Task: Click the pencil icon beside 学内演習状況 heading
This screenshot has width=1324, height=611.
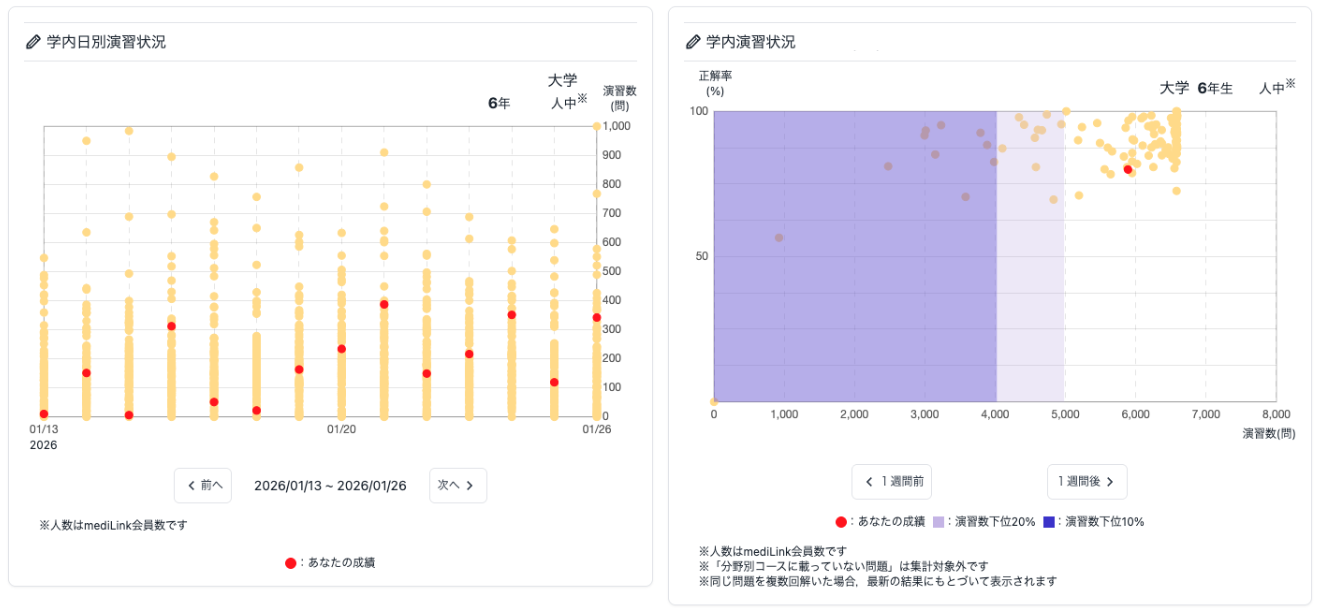Action: pyautogui.click(x=693, y=42)
